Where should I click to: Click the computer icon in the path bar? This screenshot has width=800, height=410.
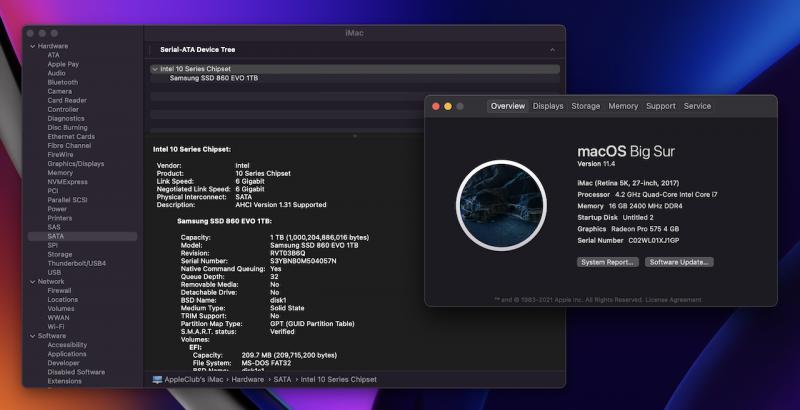click(x=157, y=379)
